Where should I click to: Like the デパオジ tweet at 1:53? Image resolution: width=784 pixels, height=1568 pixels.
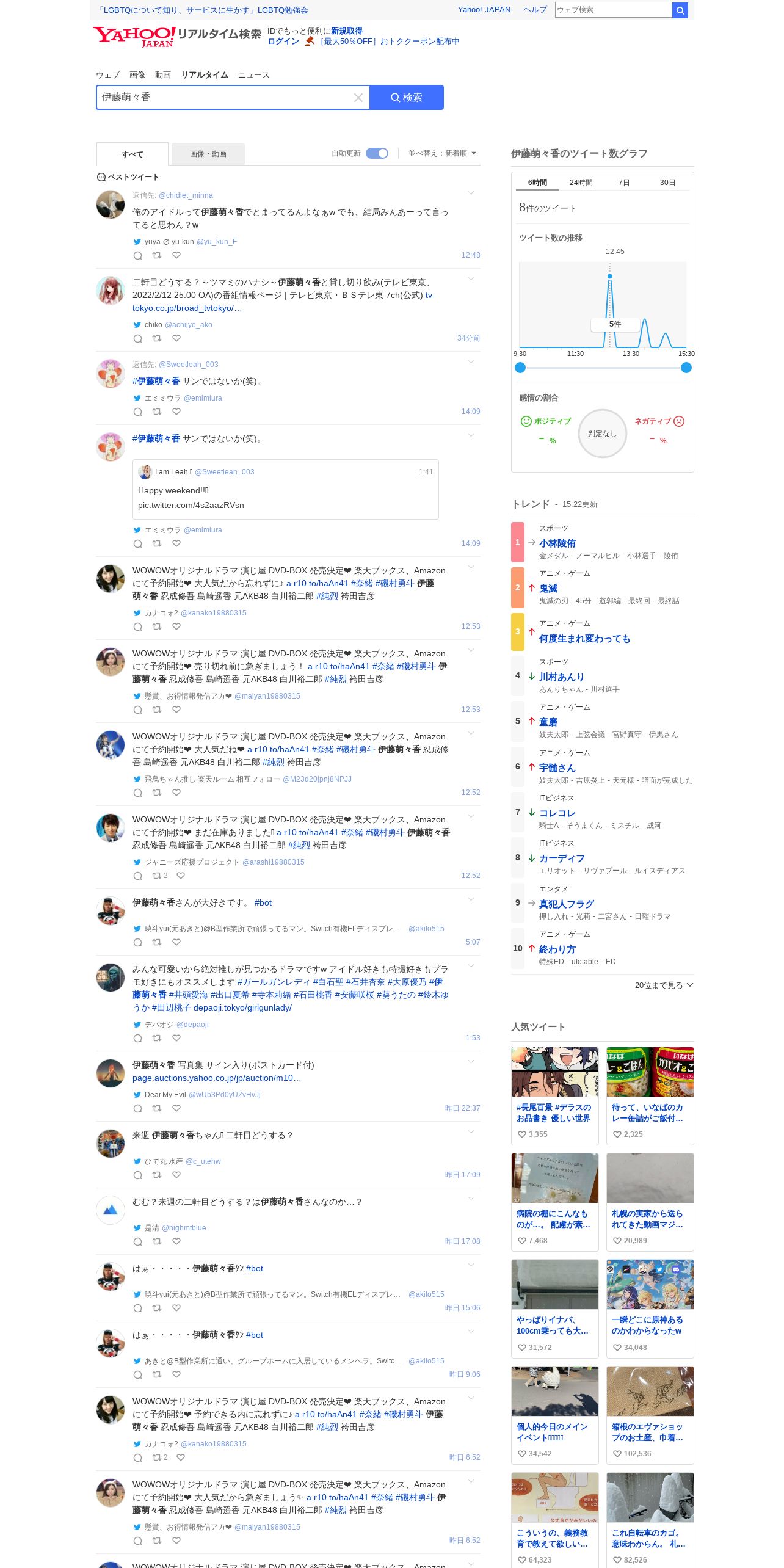tap(176, 1038)
